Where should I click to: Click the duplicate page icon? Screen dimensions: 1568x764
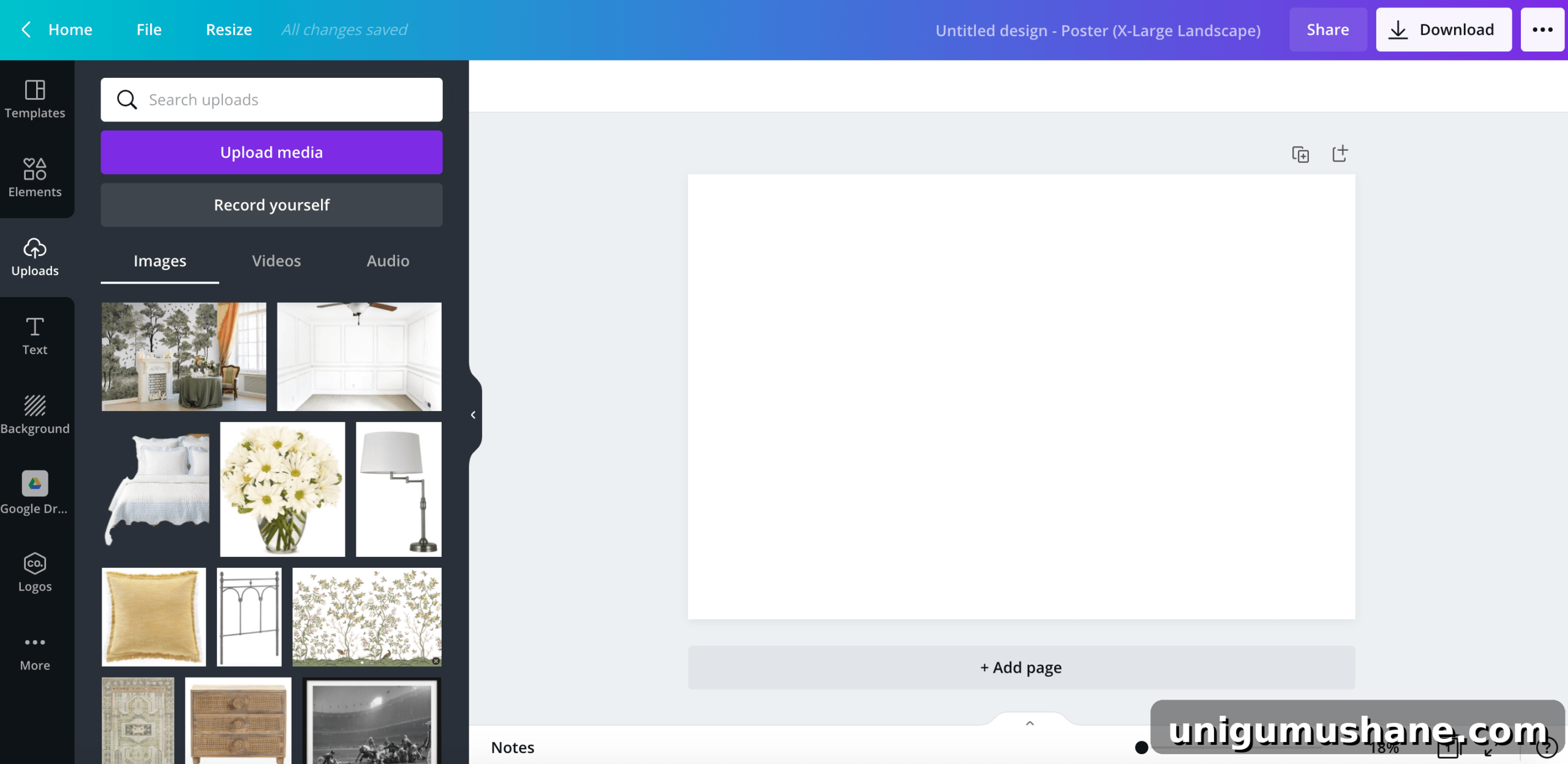[1300, 154]
